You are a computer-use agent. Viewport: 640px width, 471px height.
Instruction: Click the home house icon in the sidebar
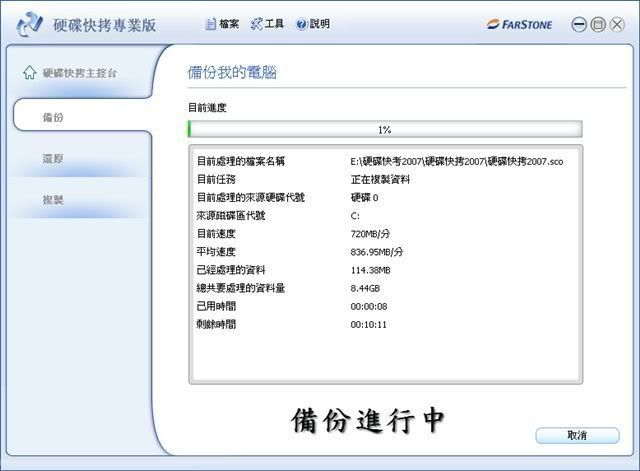[x=30, y=73]
